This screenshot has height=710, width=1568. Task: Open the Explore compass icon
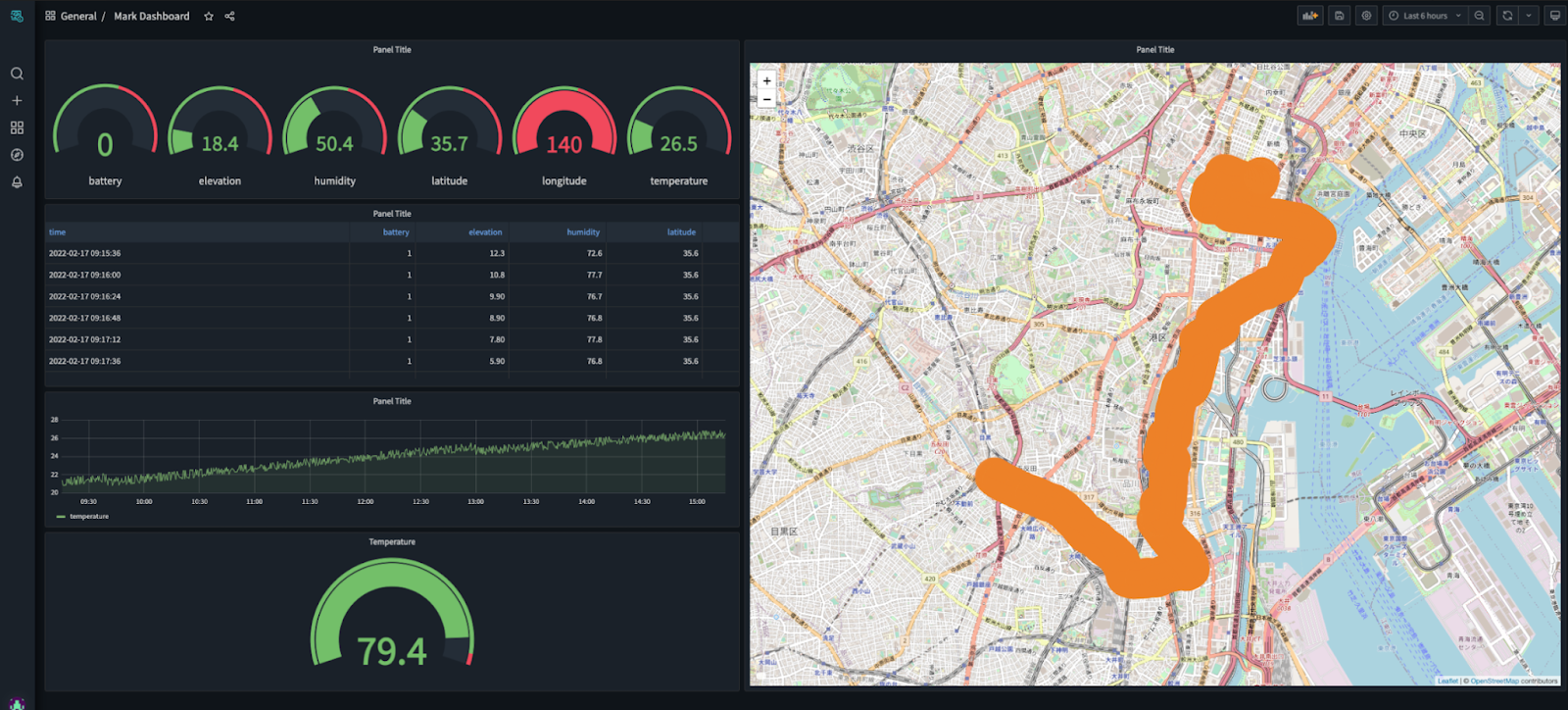[17, 155]
